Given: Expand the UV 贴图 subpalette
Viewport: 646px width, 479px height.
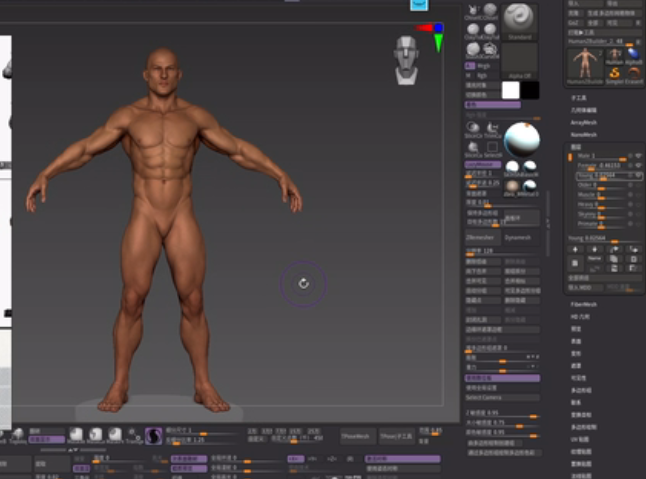Looking at the screenshot, I should 580,439.
